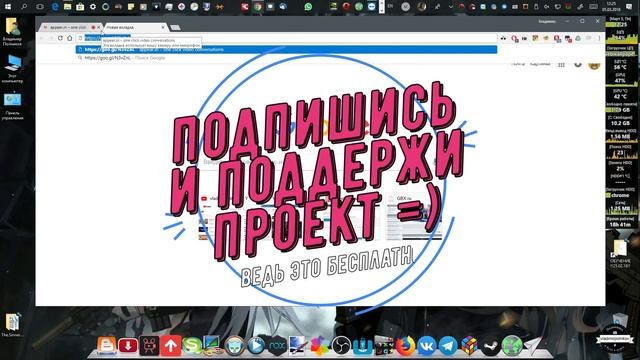Image resolution: width=640 pixels, height=360 pixels.
Task: Go to Chrome home page
Action: click(70, 38)
